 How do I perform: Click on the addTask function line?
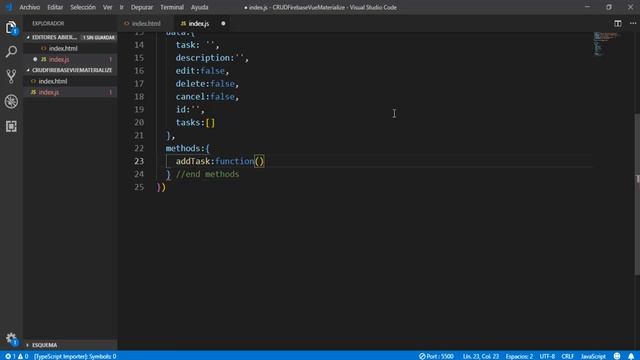coord(220,161)
